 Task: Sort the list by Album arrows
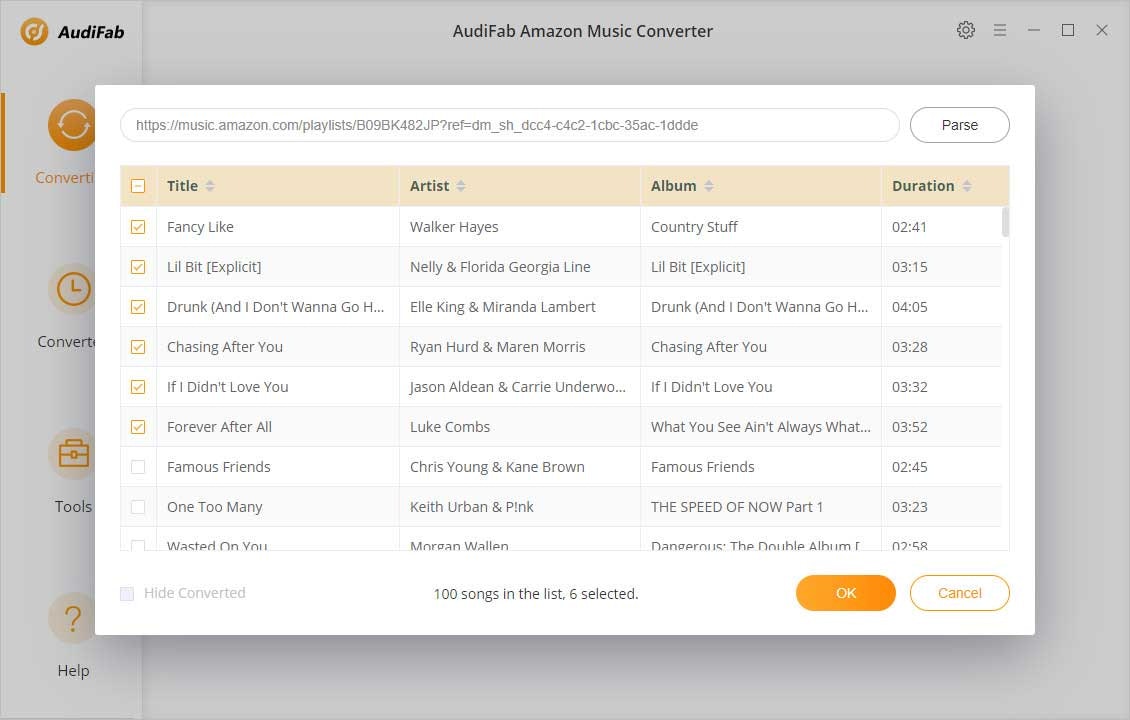tap(708, 186)
